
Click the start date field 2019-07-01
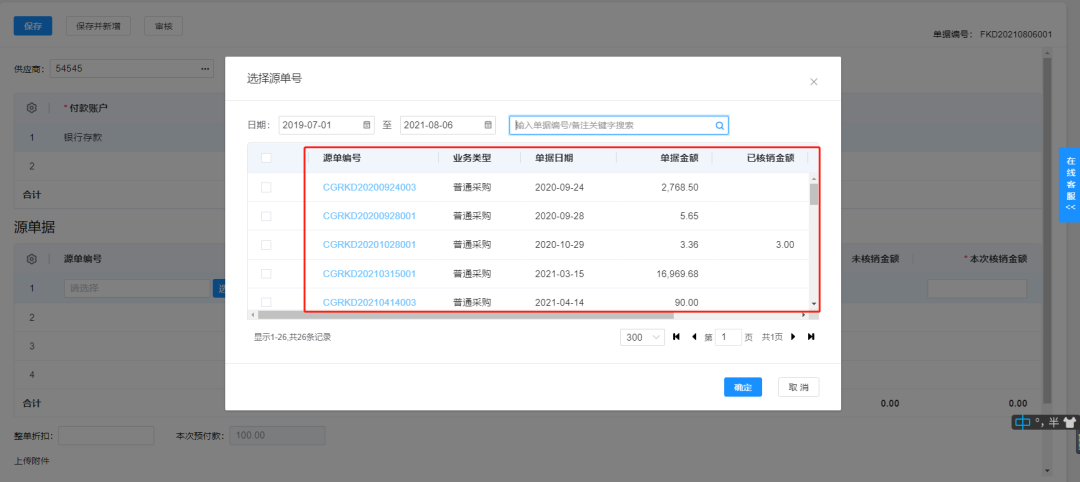click(326, 125)
